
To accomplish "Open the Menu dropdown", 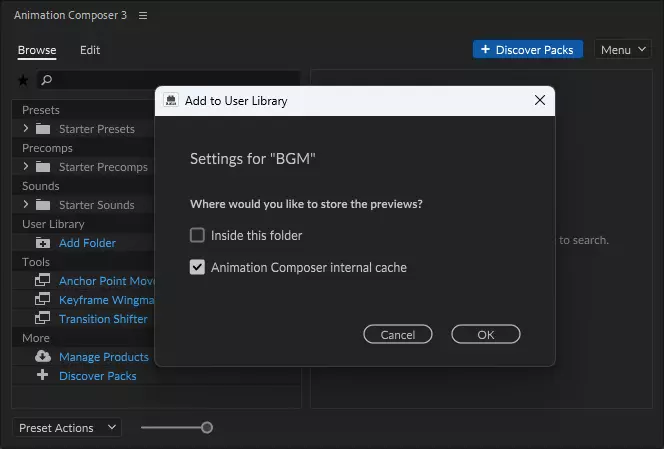I will tap(622, 50).
